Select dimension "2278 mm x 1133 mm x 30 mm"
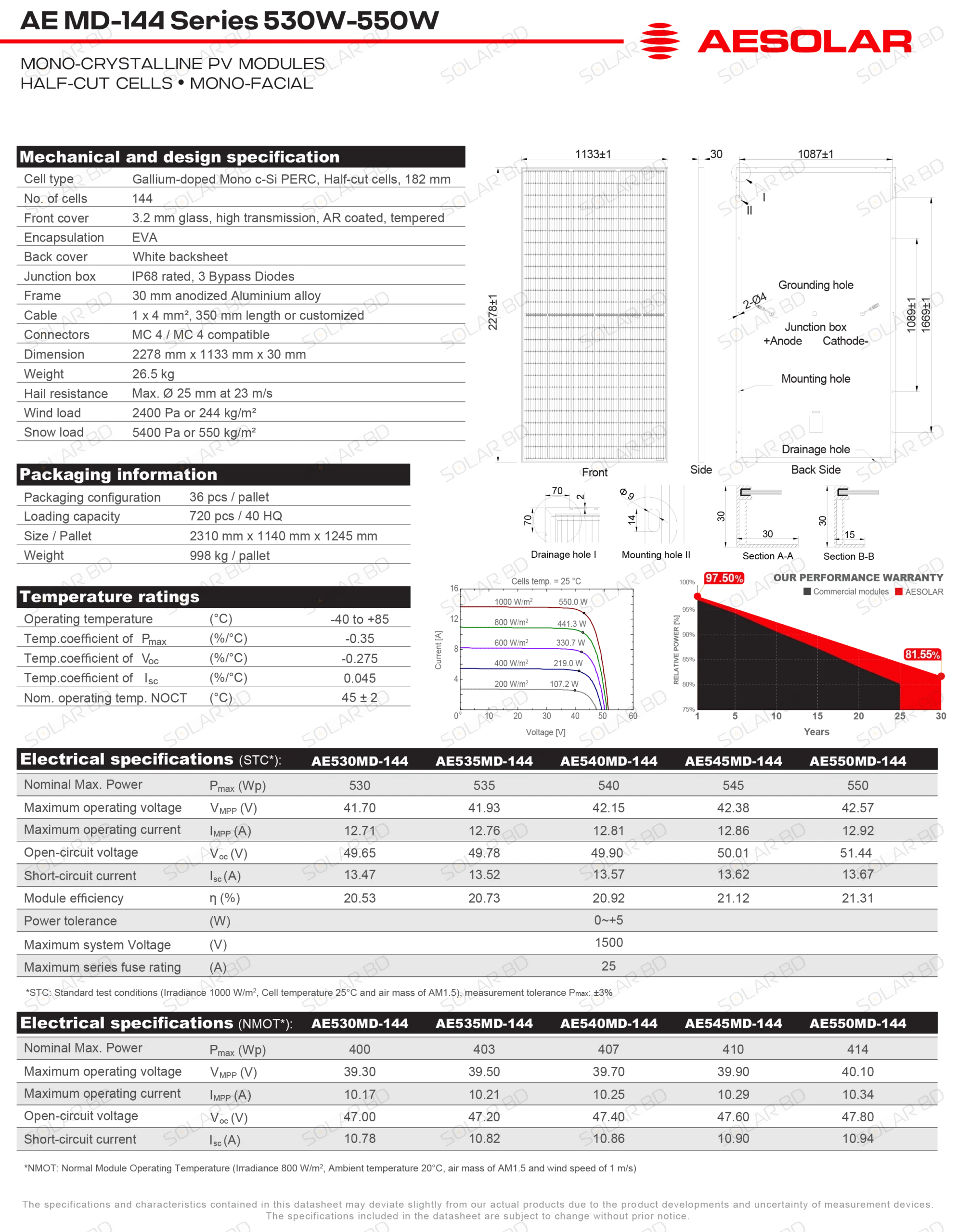The image size is (957, 1232). (219, 354)
